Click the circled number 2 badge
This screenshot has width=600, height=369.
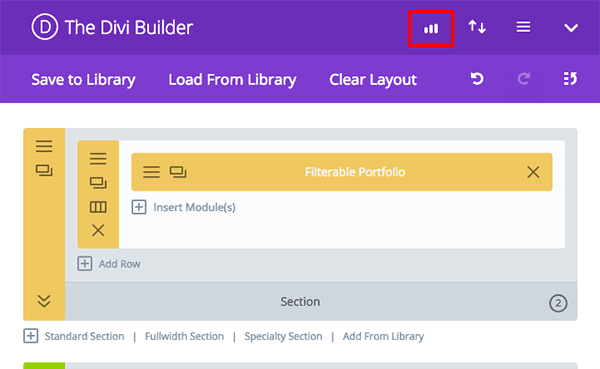pos(558,304)
